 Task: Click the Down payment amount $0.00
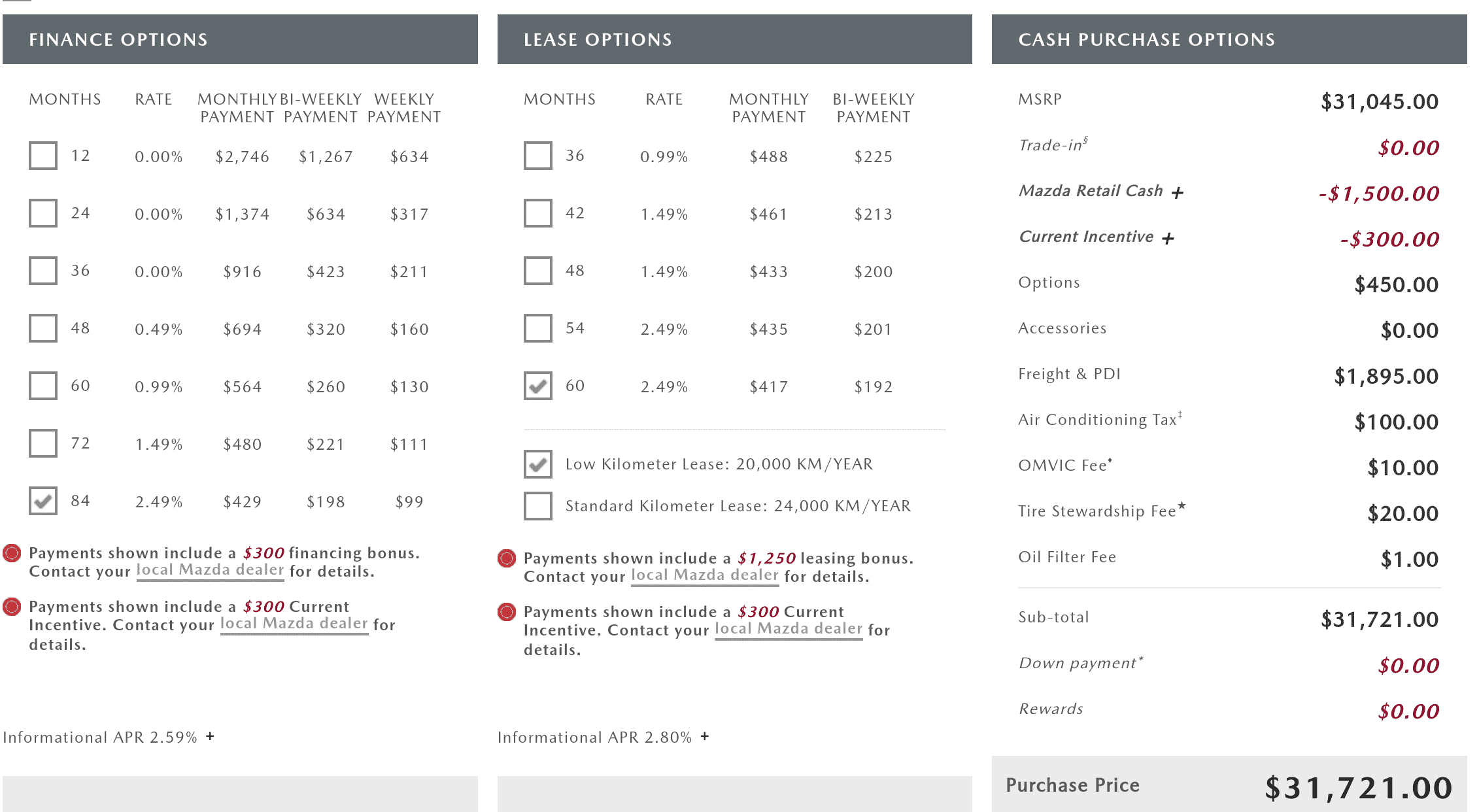tap(1408, 666)
